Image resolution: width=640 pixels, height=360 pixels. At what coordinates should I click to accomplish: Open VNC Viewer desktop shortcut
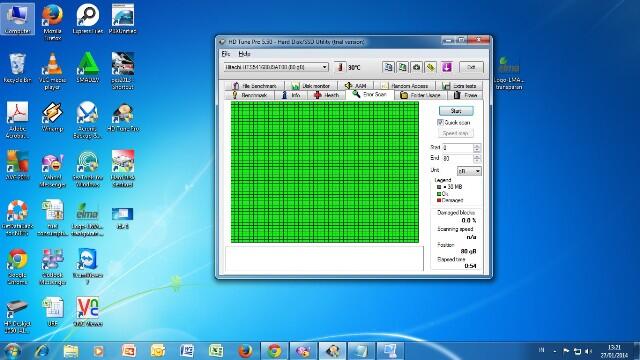[87, 312]
